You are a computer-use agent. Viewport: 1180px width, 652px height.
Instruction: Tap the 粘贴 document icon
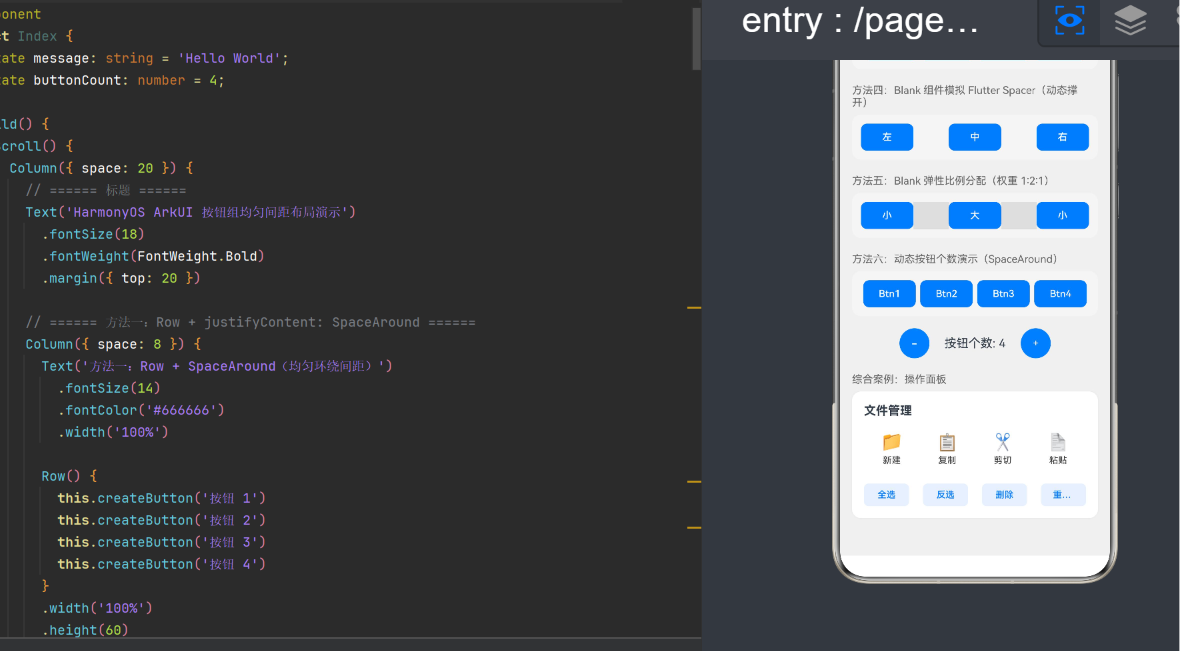[1058, 442]
